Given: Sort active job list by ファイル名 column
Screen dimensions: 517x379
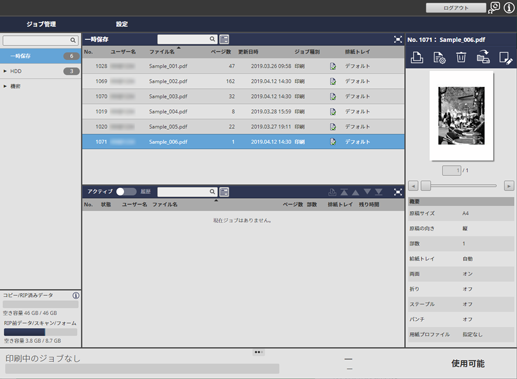Looking at the screenshot, I should tap(165, 205).
